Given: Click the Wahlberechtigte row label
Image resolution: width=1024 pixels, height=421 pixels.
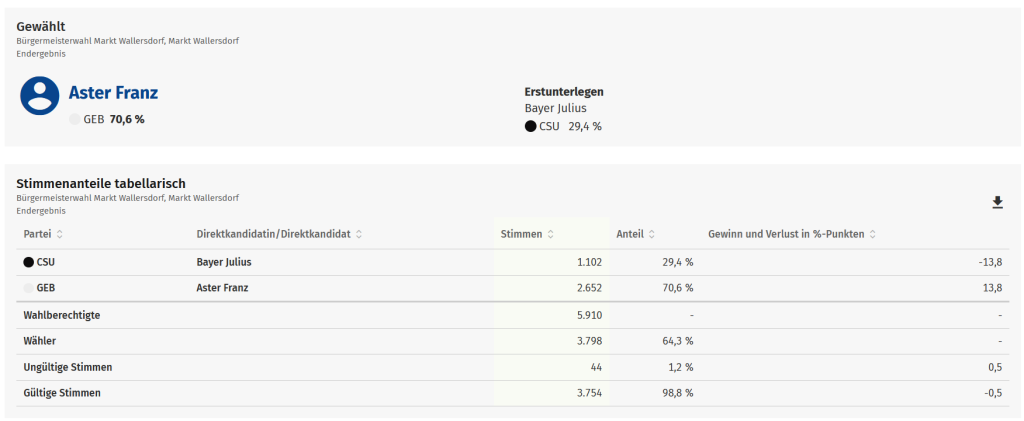Looking at the screenshot, I should (61, 315).
